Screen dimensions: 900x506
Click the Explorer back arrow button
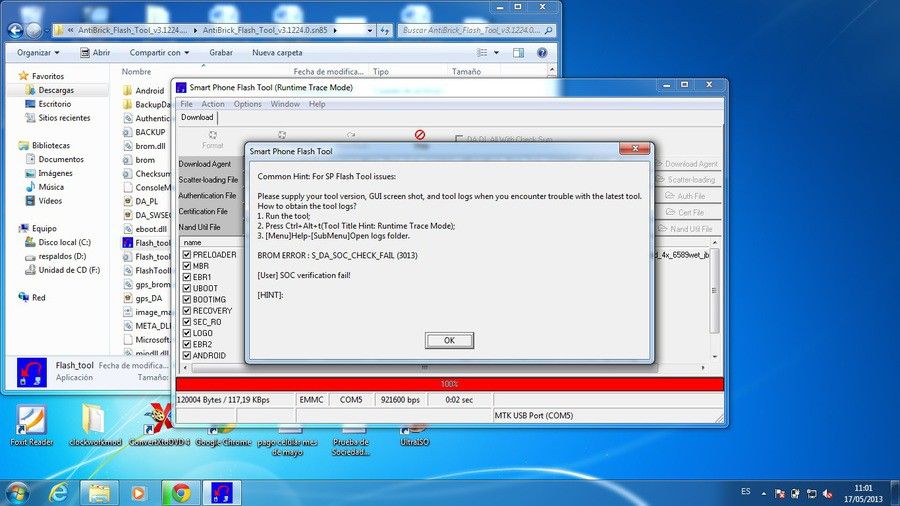point(15,30)
